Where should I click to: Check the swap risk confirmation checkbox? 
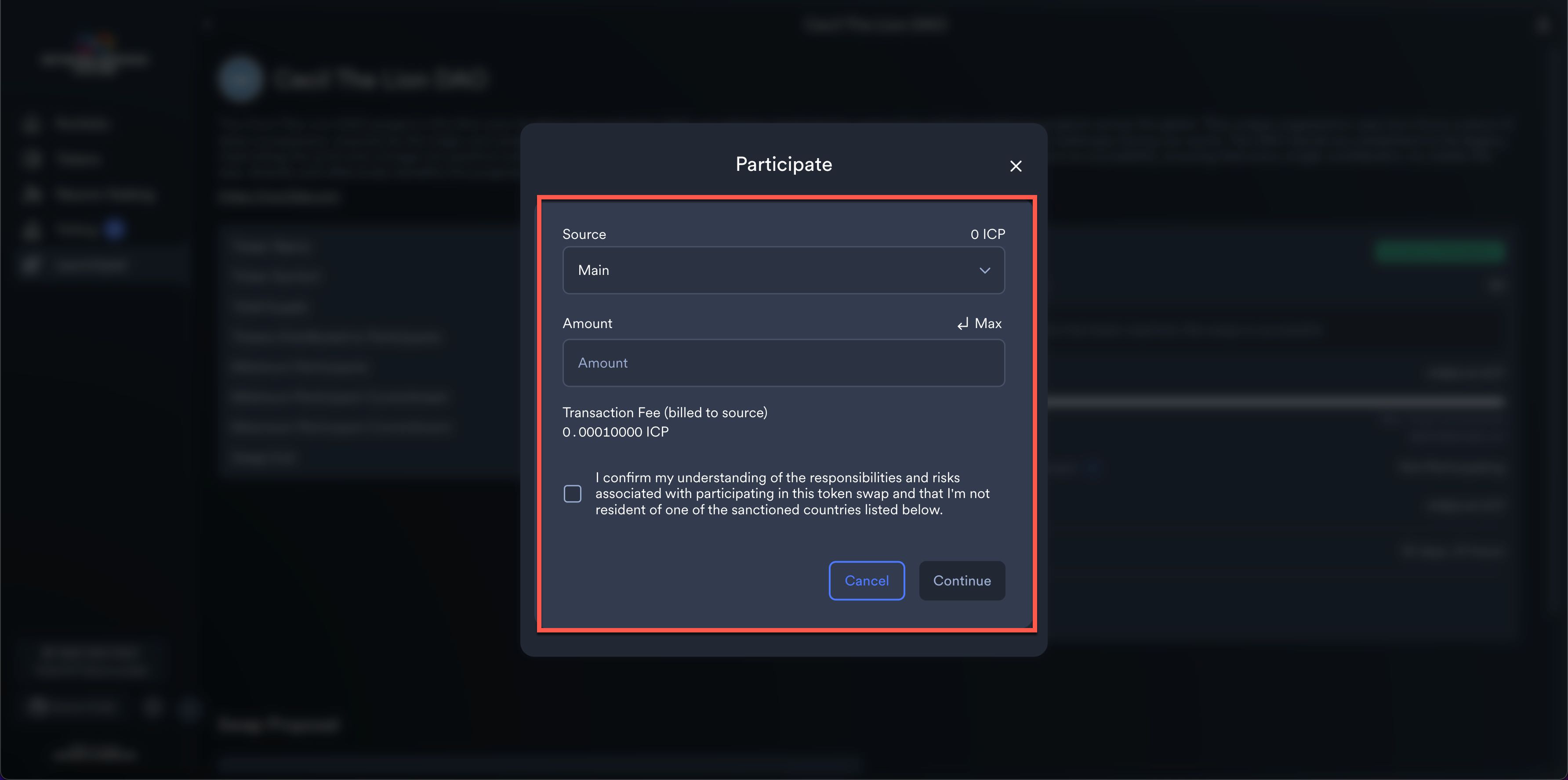(572, 494)
